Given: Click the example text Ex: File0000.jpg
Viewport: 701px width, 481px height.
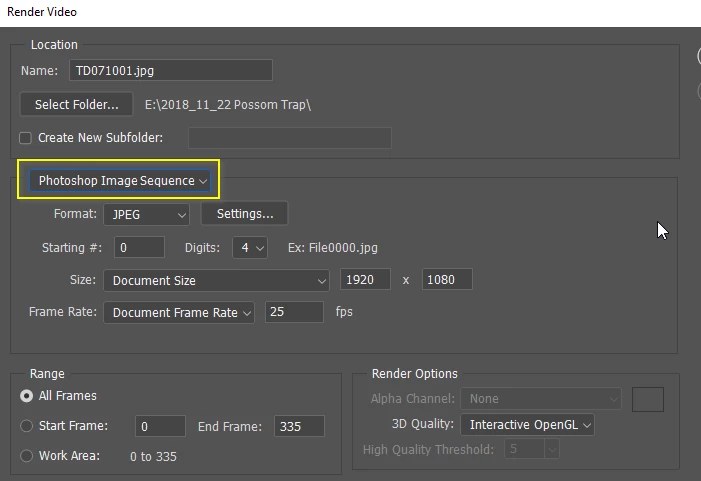Looking at the screenshot, I should (333, 248).
